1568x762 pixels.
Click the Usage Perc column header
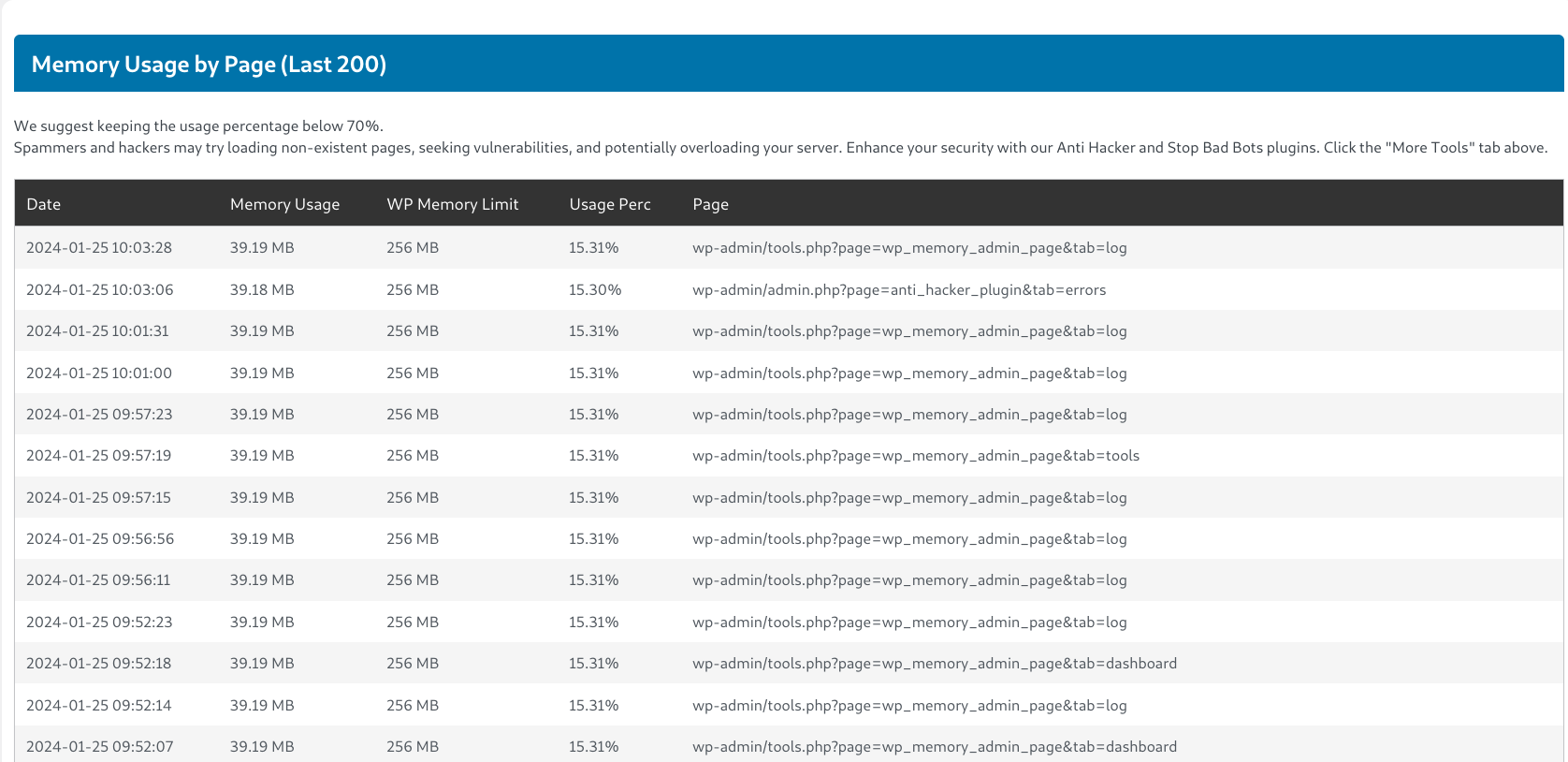(609, 204)
